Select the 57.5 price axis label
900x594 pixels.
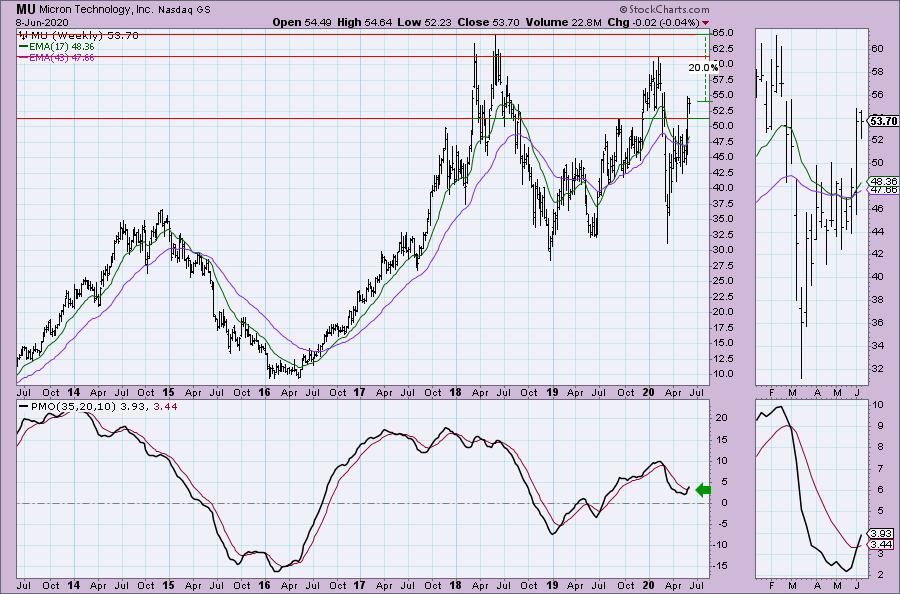[x=723, y=79]
